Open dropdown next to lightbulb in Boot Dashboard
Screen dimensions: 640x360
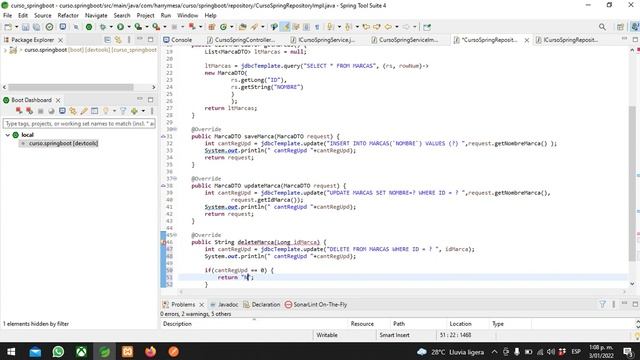pyautogui.click(x=114, y=111)
